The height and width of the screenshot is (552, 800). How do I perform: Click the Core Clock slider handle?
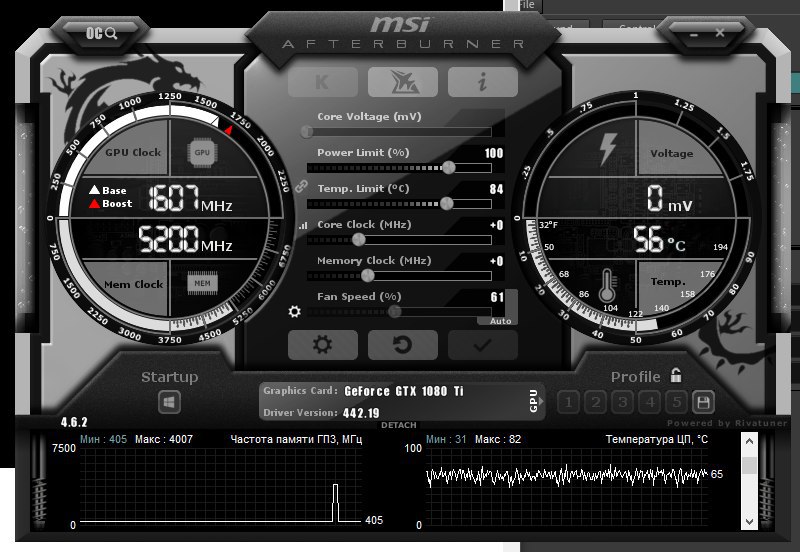[x=359, y=239]
